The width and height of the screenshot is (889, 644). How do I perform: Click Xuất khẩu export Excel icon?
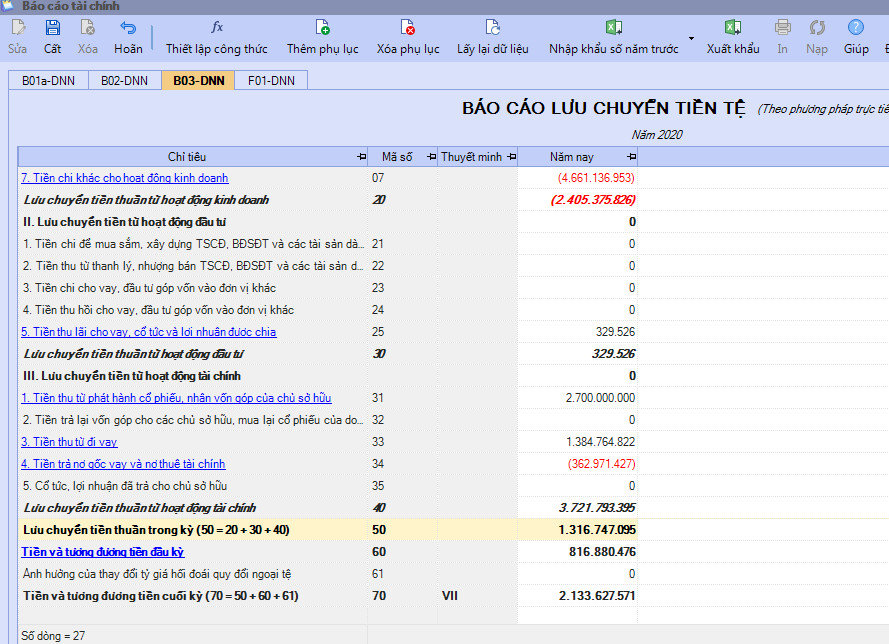coord(733,28)
